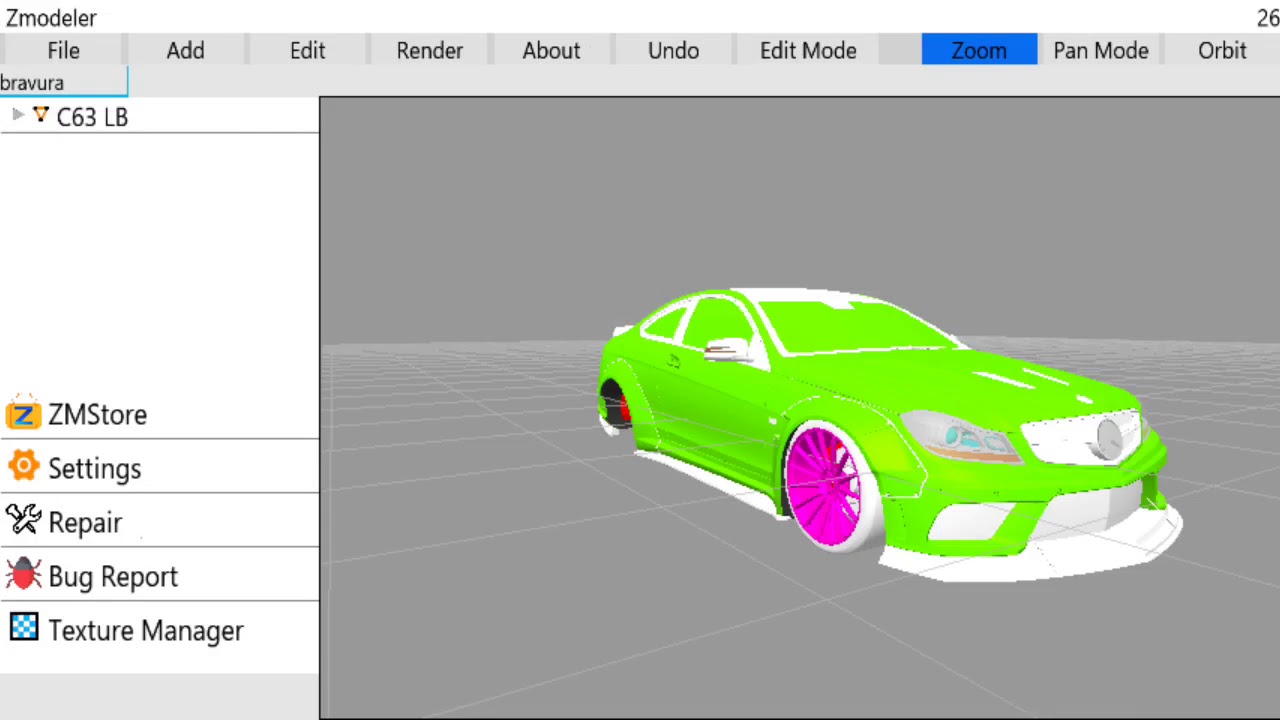This screenshot has width=1280, height=720.
Task: Click the Texture Manager checkered icon
Action: [x=24, y=627]
